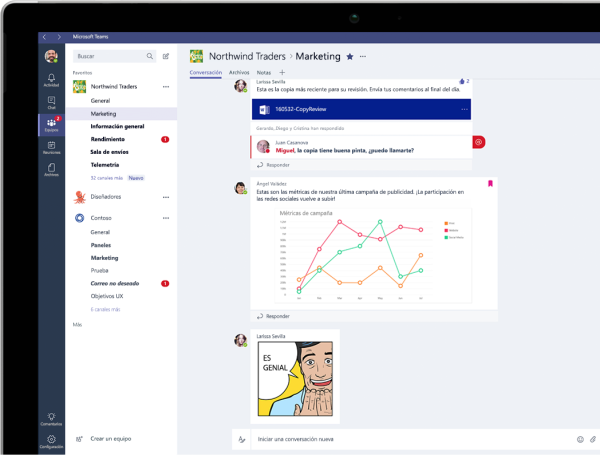Open Configuración gear icon
The width and height of the screenshot is (600, 455).
[51, 441]
